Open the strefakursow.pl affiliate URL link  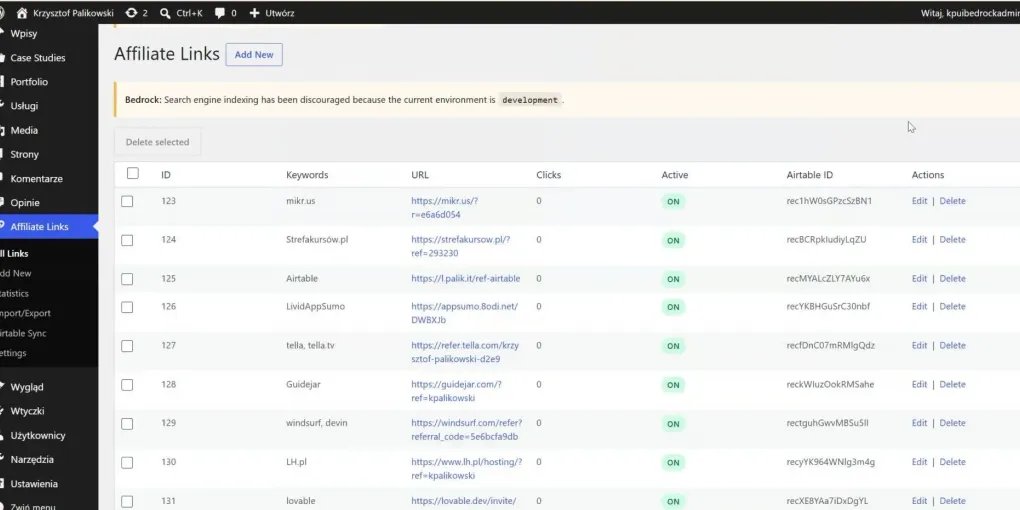pyautogui.click(x=461, y=246)
